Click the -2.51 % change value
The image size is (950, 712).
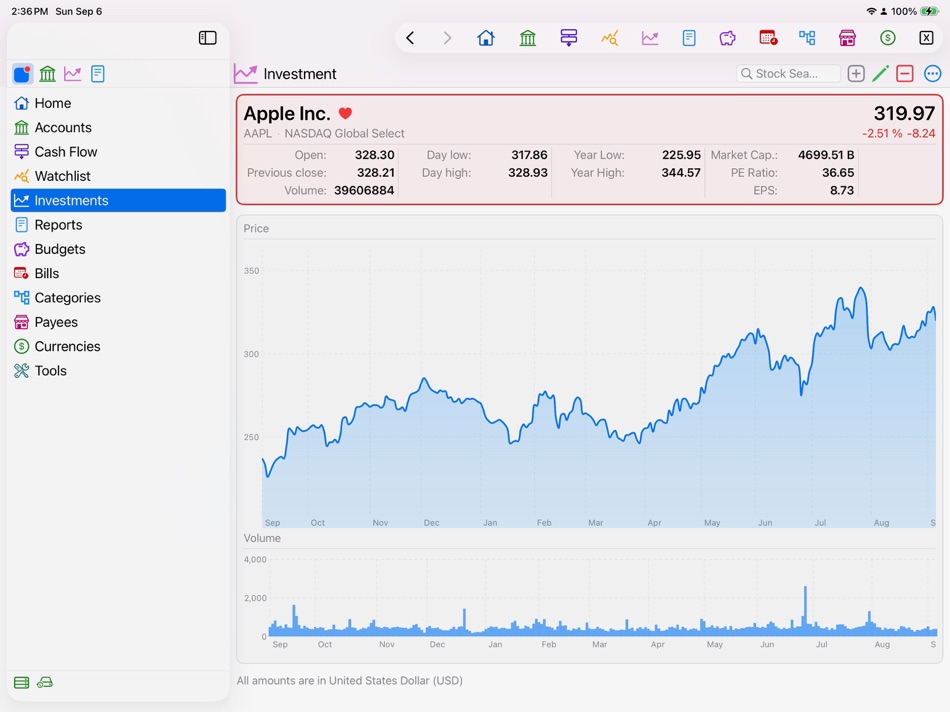pyautogui.click(x=882, y=133)
